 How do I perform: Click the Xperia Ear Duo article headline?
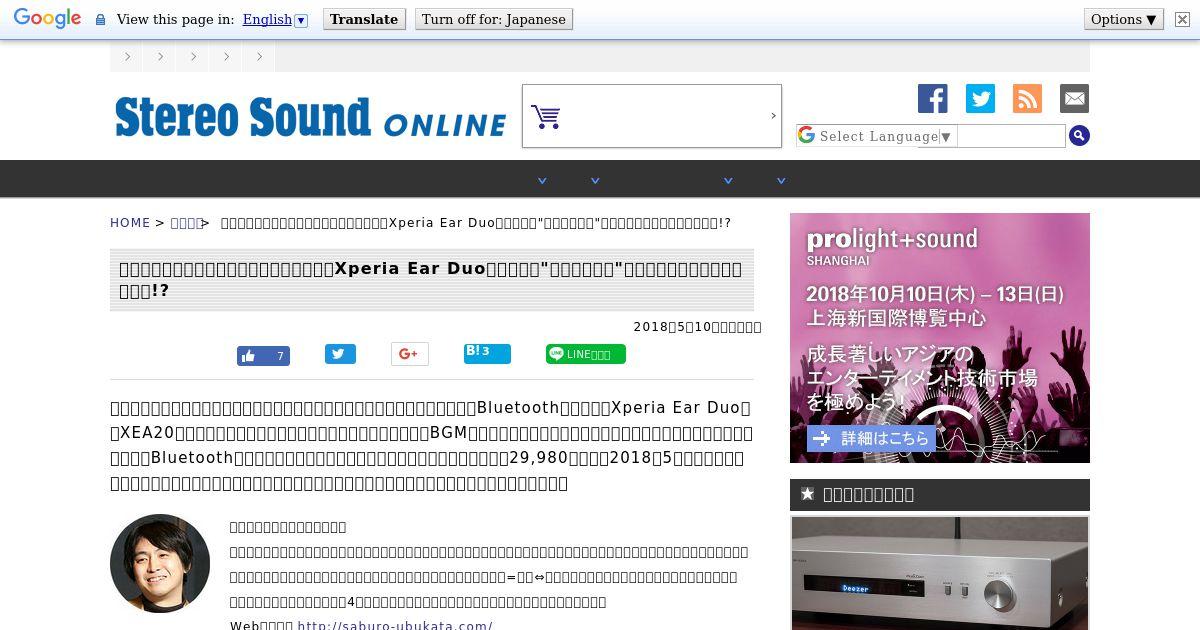pos(432,280)
